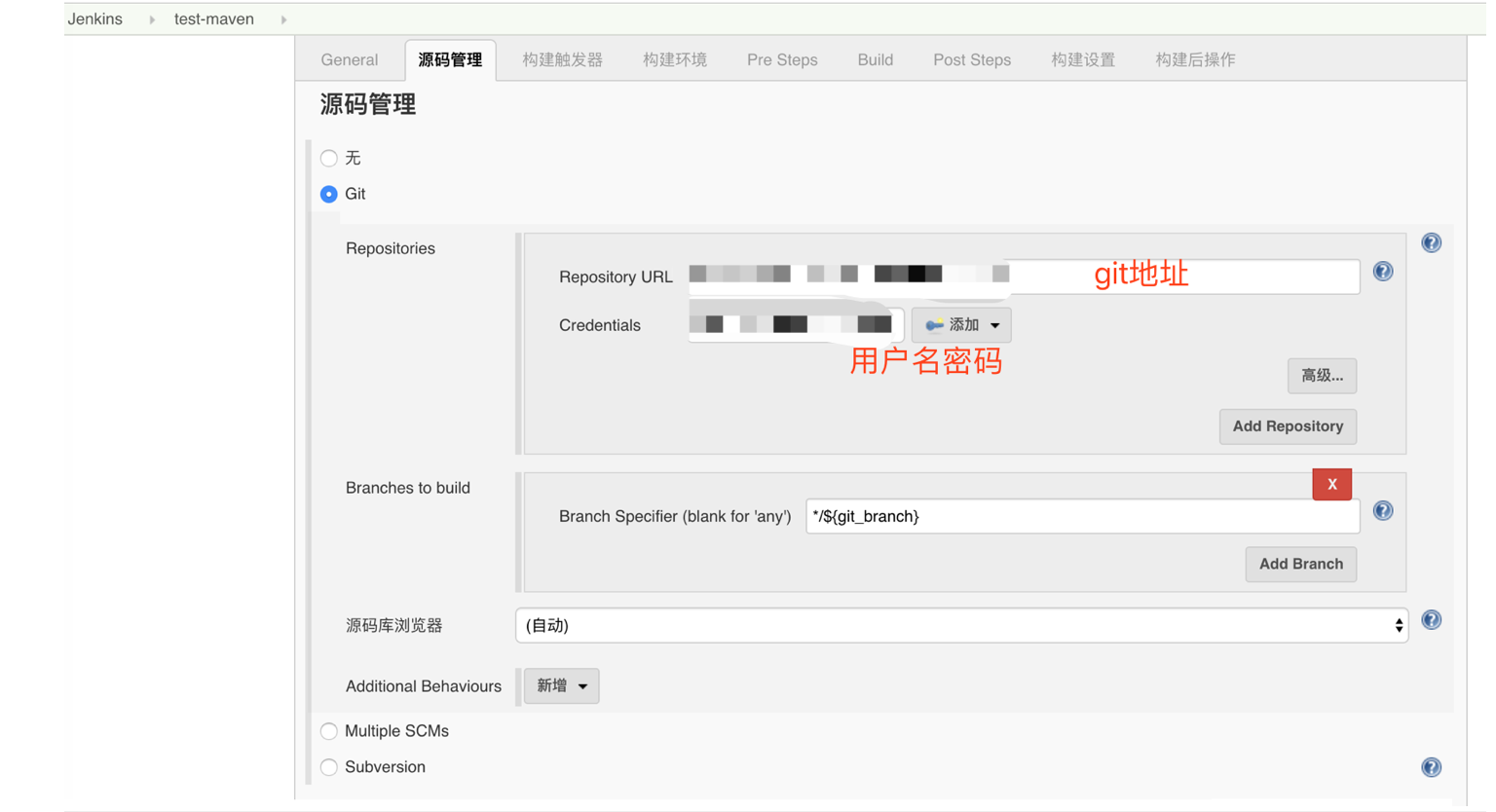
Task: Delete the branch specifier with red X
Action: (x=1331, y=484)
